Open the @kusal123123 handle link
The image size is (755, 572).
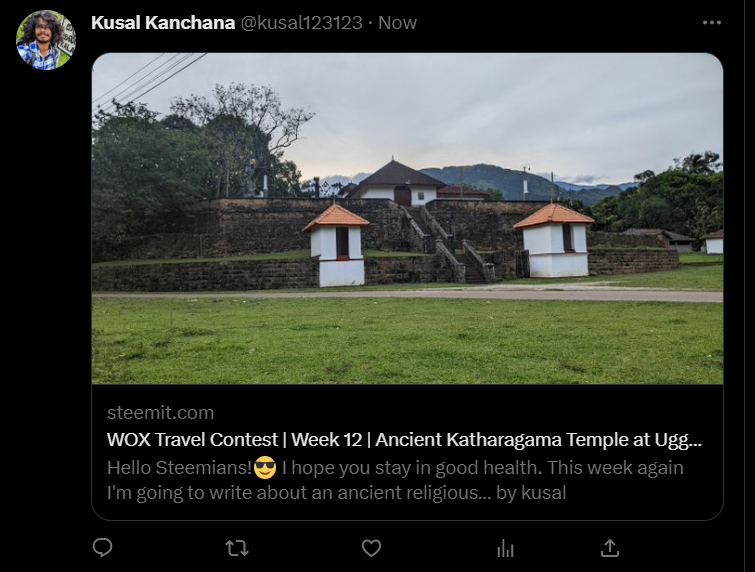tap(301, 23)
